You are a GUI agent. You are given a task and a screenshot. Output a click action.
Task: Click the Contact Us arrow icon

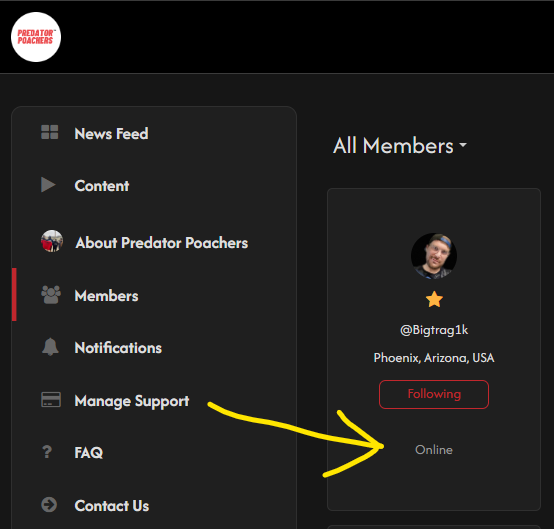click(49, 505)
